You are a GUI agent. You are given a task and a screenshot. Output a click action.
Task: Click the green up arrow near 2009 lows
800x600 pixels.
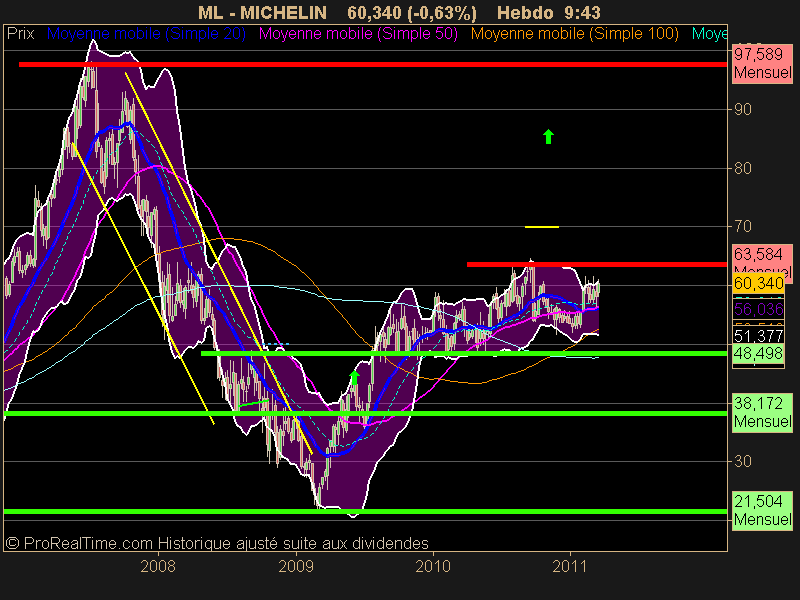tap(354, 378)
